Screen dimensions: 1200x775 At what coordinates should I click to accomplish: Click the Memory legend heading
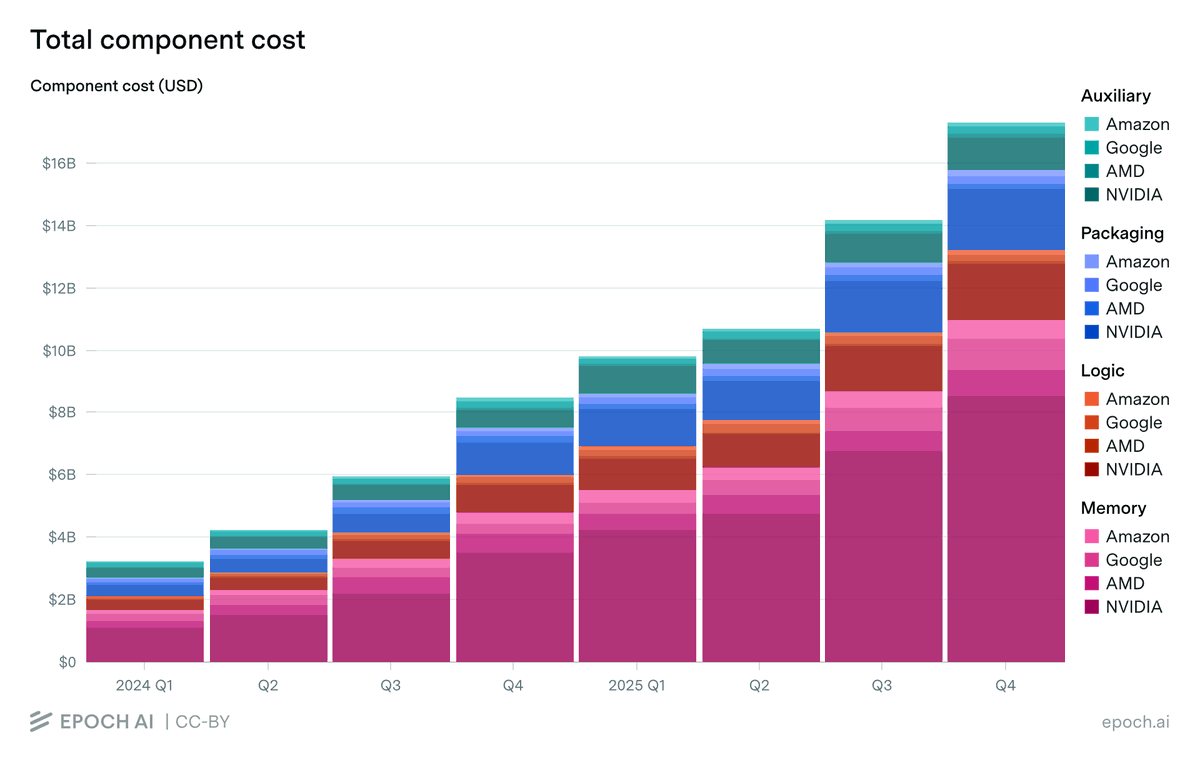click(x=1114, y=508)
